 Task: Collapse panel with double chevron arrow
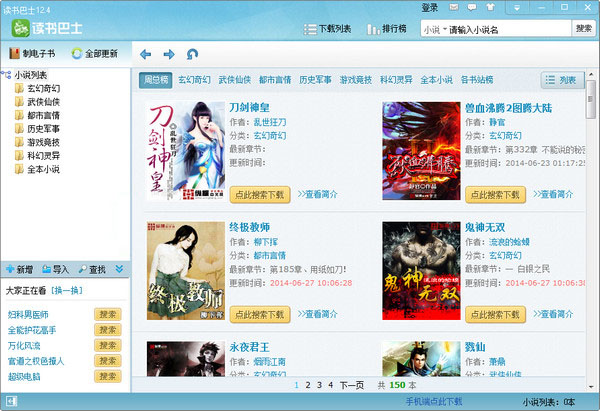tap(119, 269)
